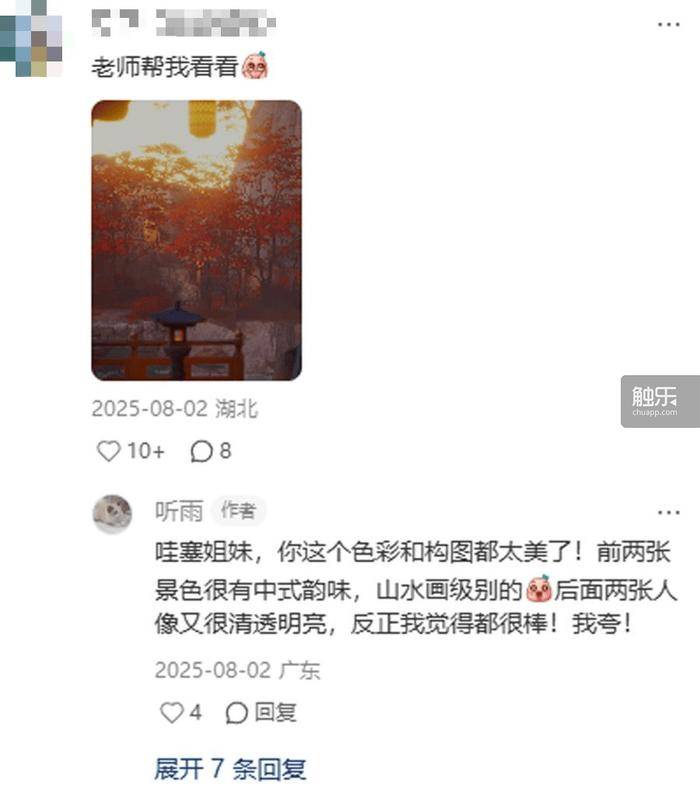Click the 10+ like count
Screen dimensions: 700x803
point(146,451)
